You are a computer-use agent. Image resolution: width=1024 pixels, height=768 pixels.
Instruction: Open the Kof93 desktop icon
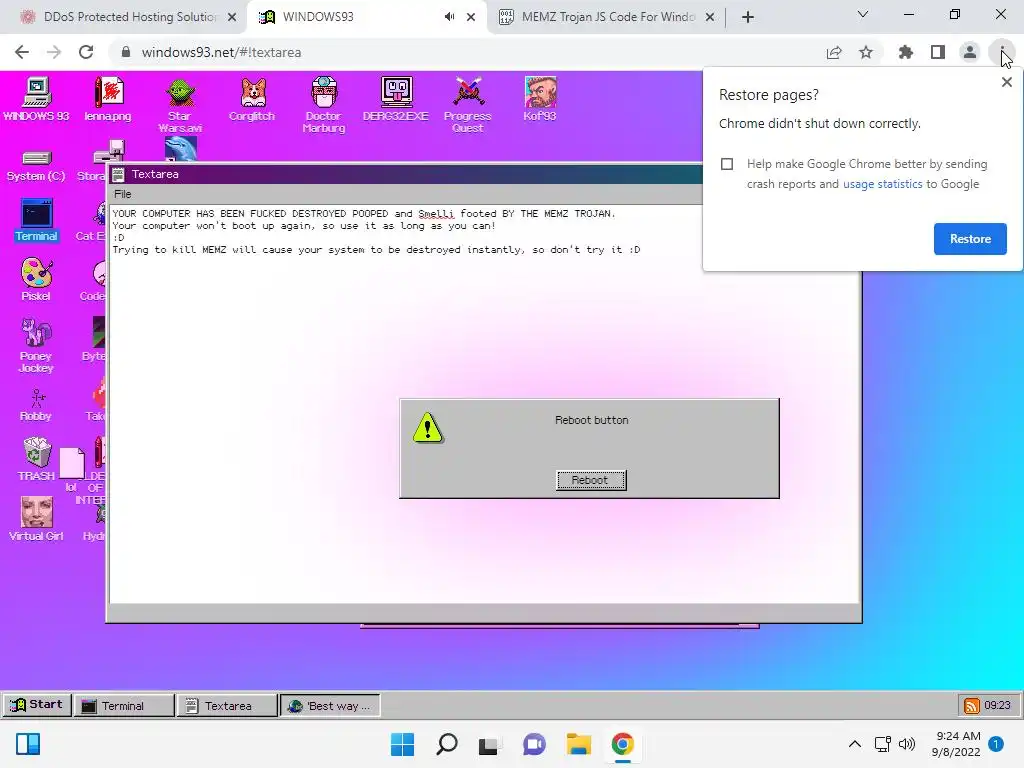coord(540,99)
